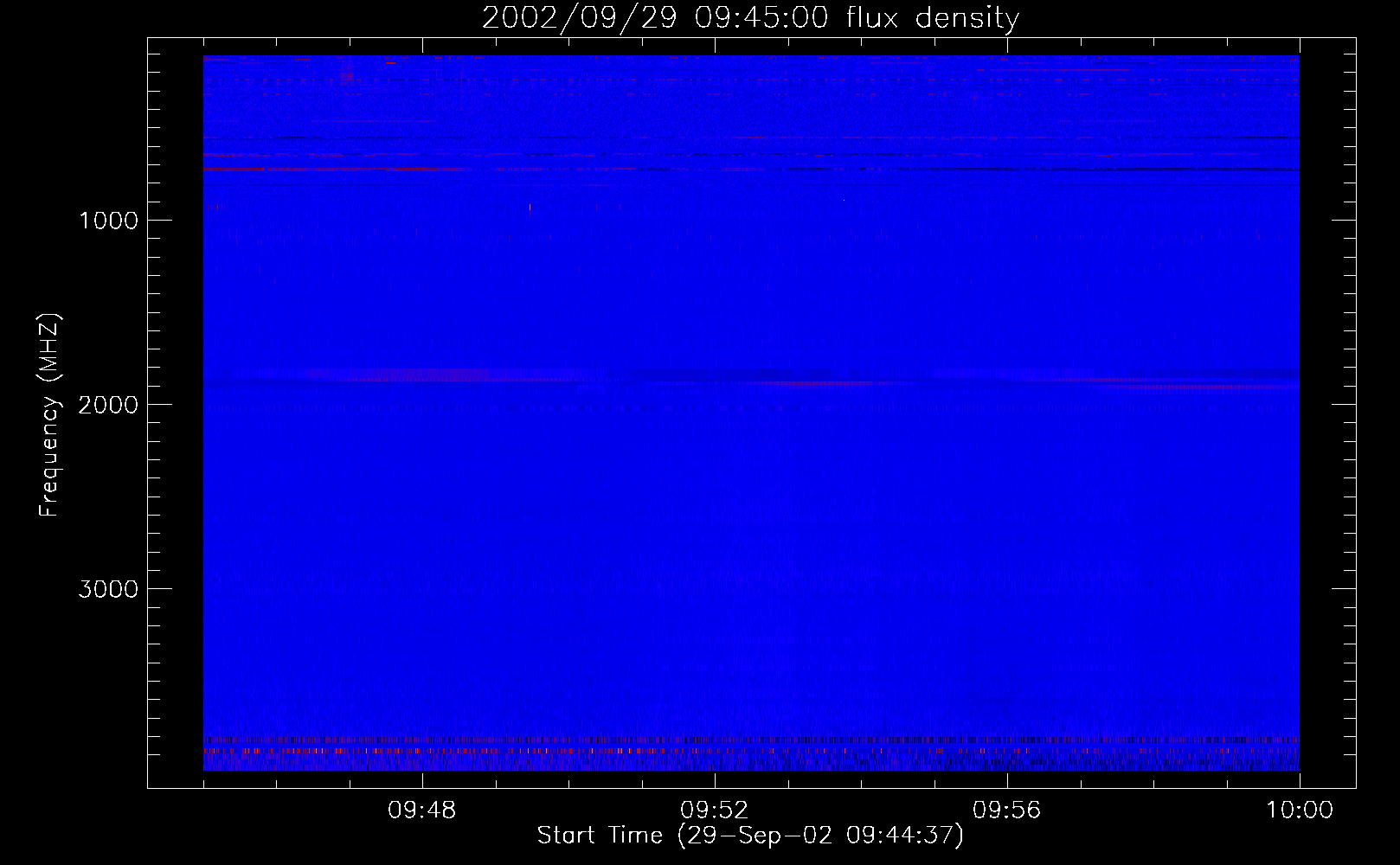Click the black margin right of the spectrogram data
The image size is (1400, 865).
point(1327,415)
